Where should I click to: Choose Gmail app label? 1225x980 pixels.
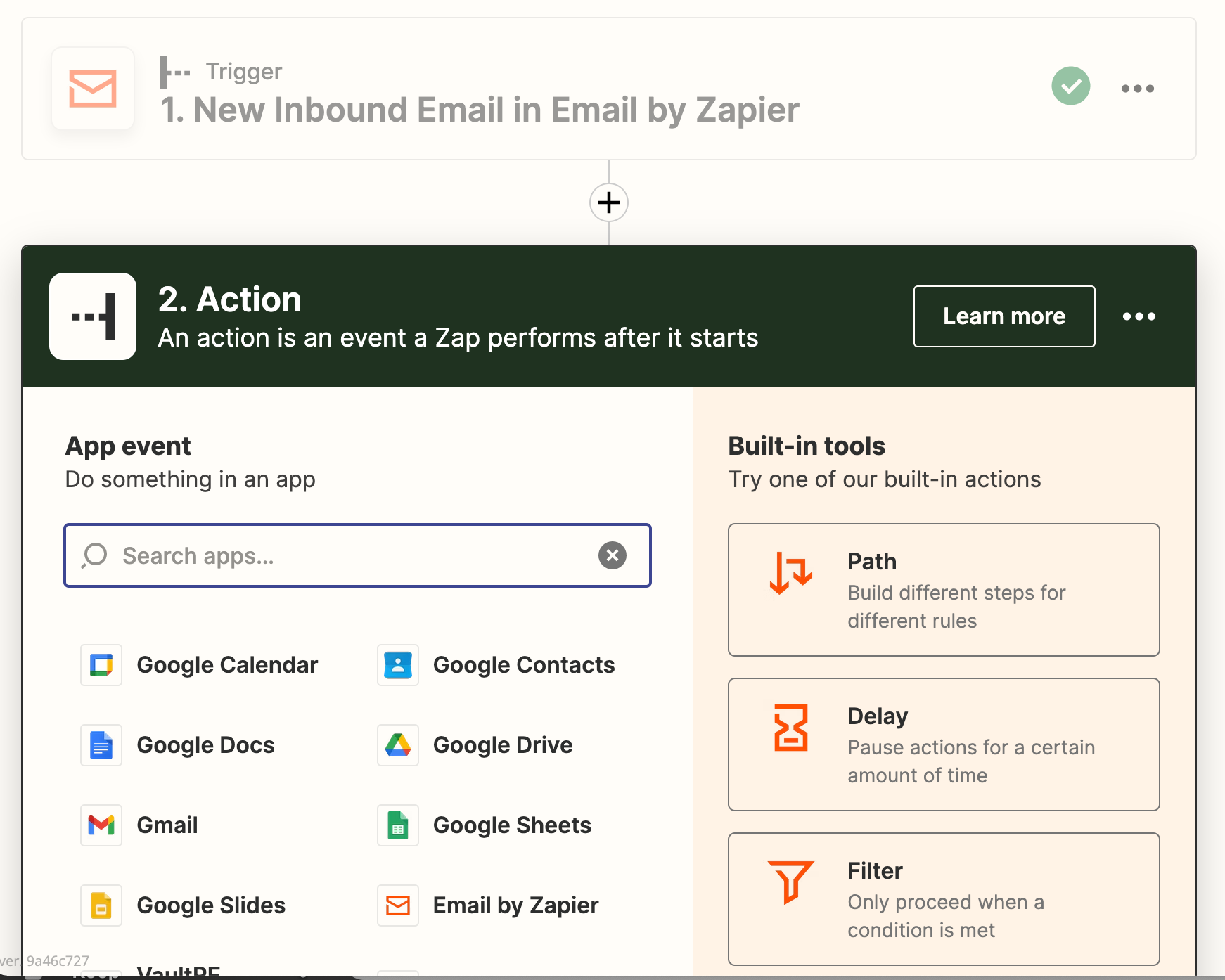(167, 825)
